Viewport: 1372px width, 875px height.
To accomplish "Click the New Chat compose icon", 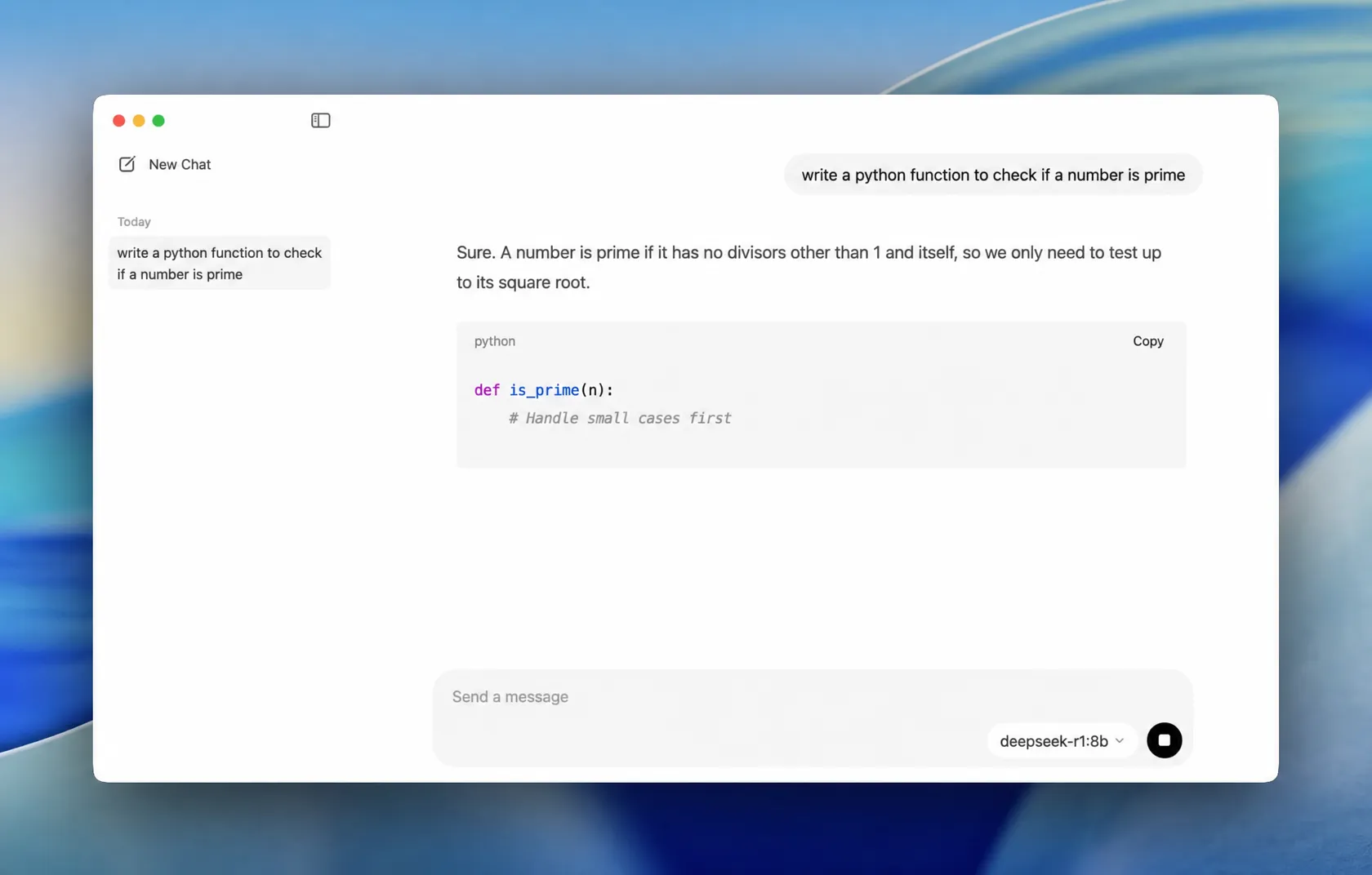I will coord(127,164).
